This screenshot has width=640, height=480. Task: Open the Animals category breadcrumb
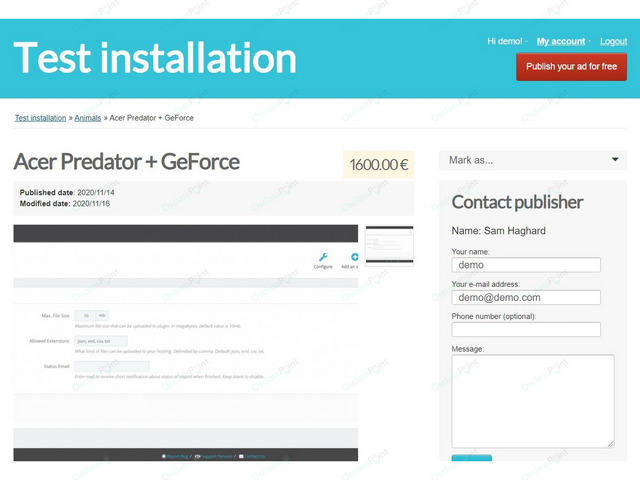[x=88, y=118]
